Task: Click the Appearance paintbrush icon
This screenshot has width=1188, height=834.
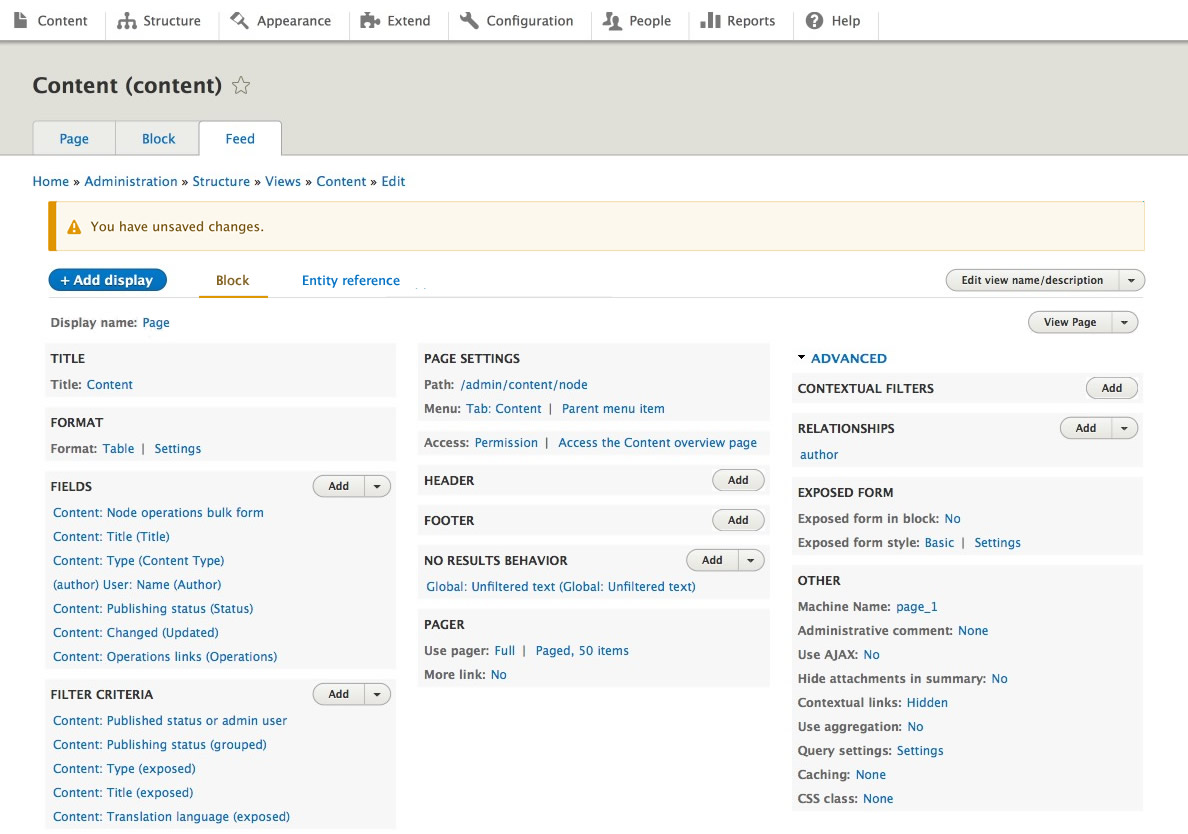Action: coord(240,20)
